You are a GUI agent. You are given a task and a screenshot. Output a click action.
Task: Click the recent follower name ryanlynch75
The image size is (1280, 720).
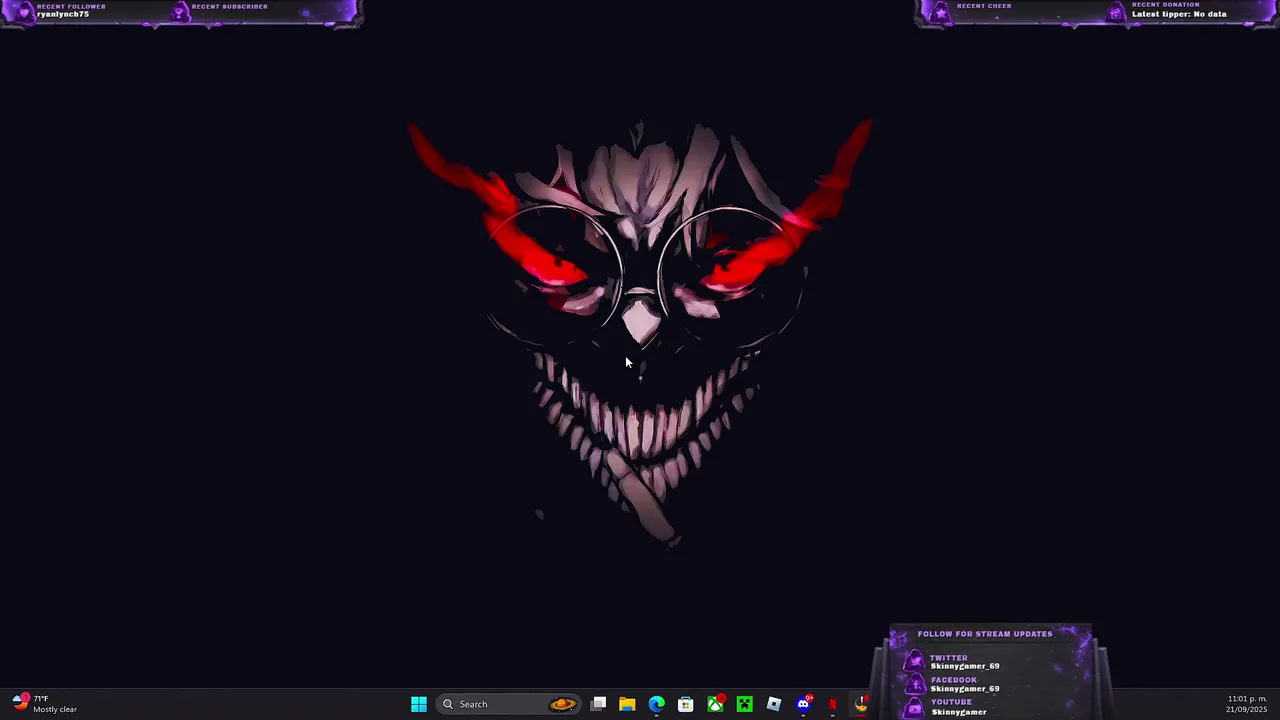[x=63, y=14]
